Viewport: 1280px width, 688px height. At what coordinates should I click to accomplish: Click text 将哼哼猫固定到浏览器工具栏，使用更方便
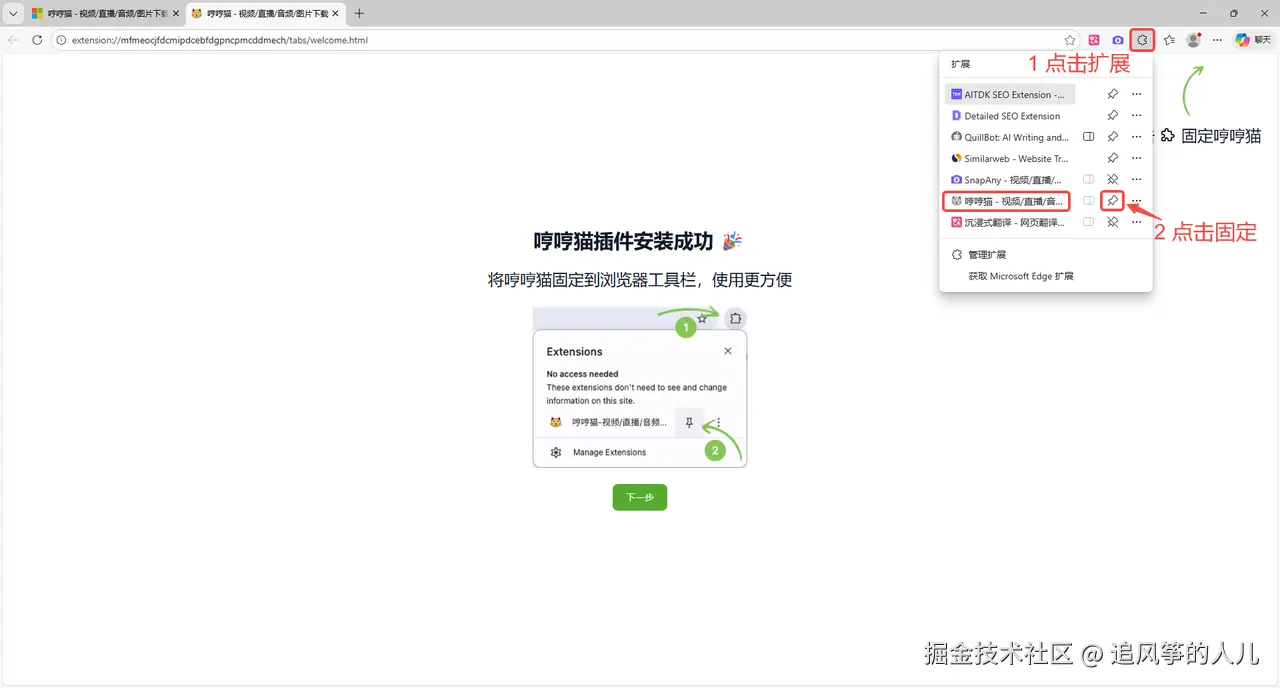640,280
